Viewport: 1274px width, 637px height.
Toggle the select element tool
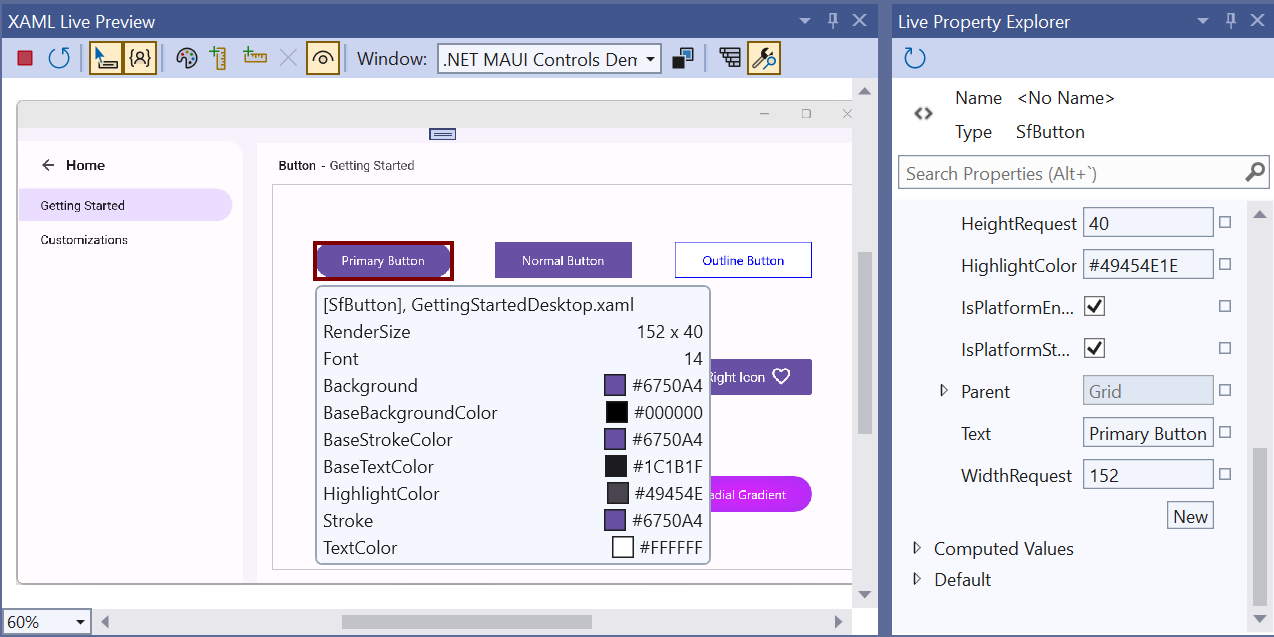tap(105, 59)
